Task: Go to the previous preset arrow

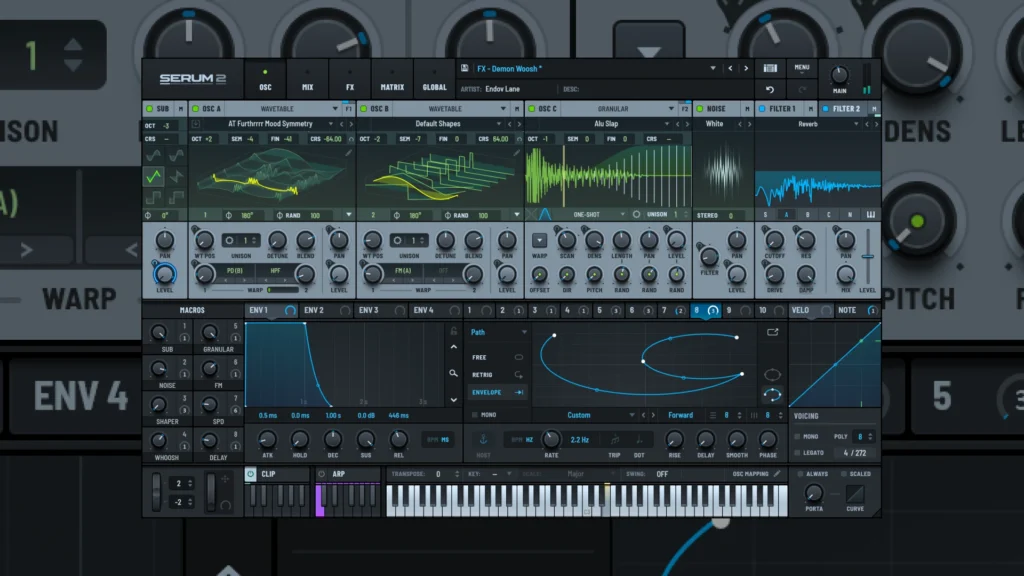Action: (x=730, y=68)
